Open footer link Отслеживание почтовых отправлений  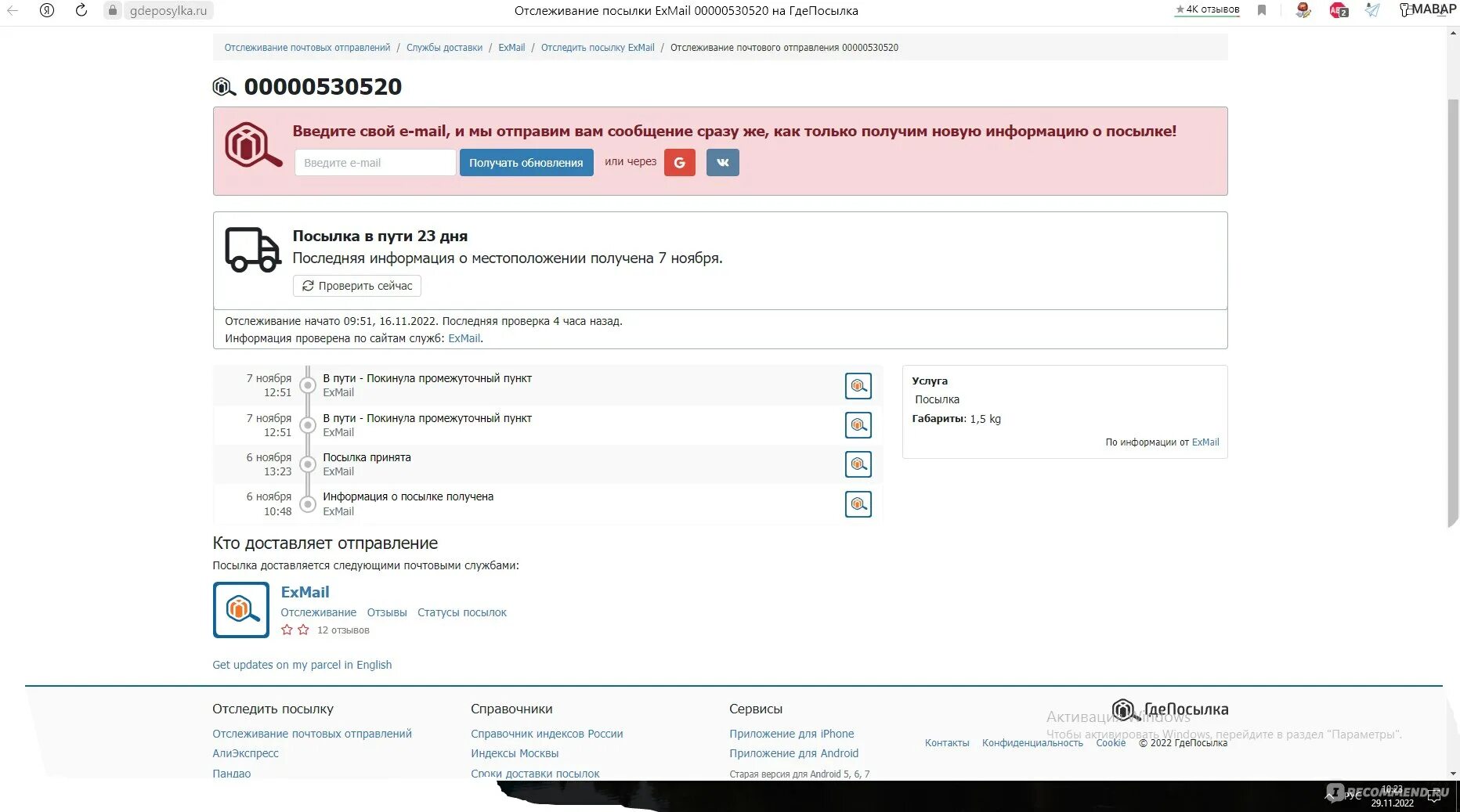[x=312, y=734]
